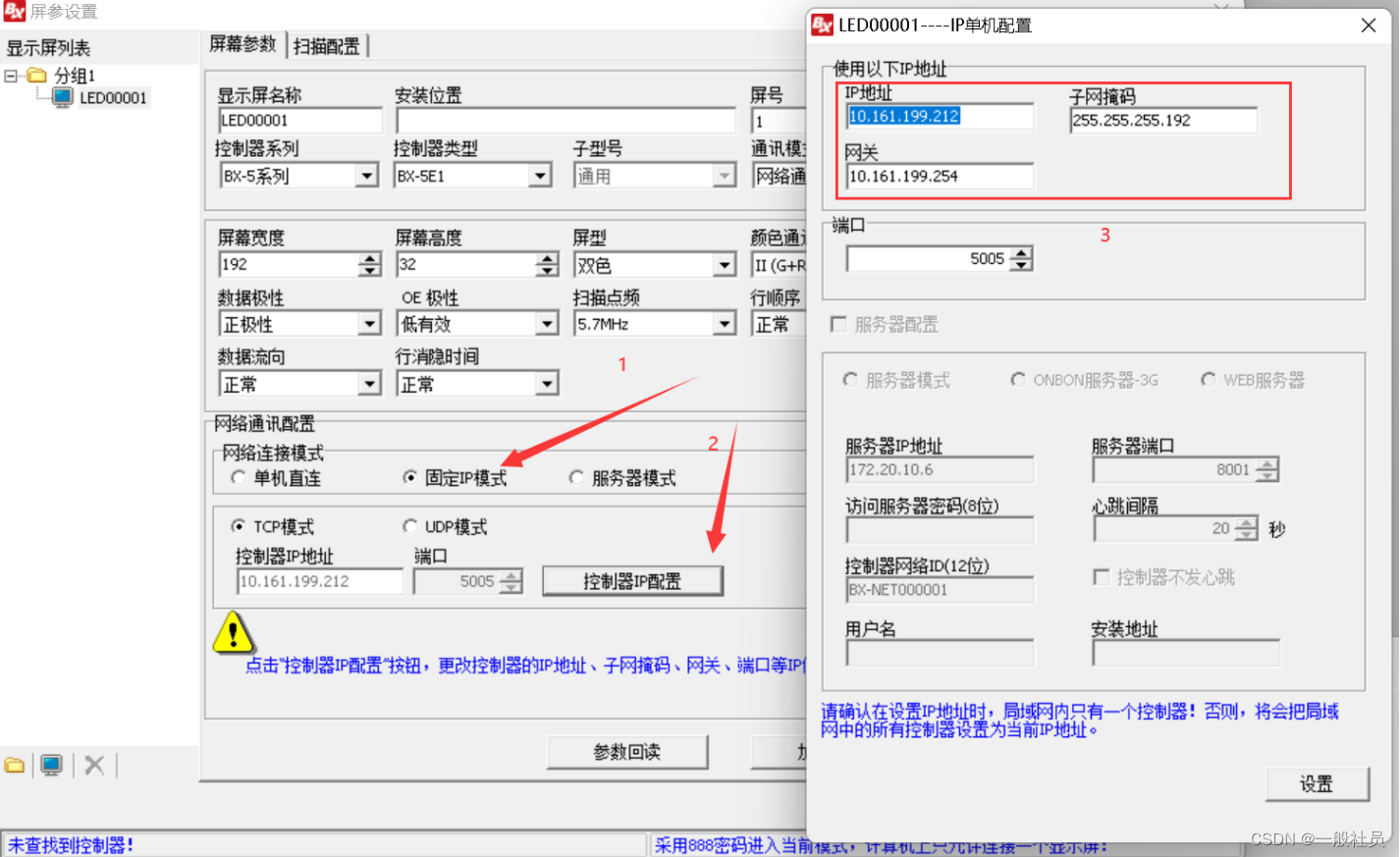Collapse the 分组1 tree node
1400x857 pixels.
[x=11, y=76]
